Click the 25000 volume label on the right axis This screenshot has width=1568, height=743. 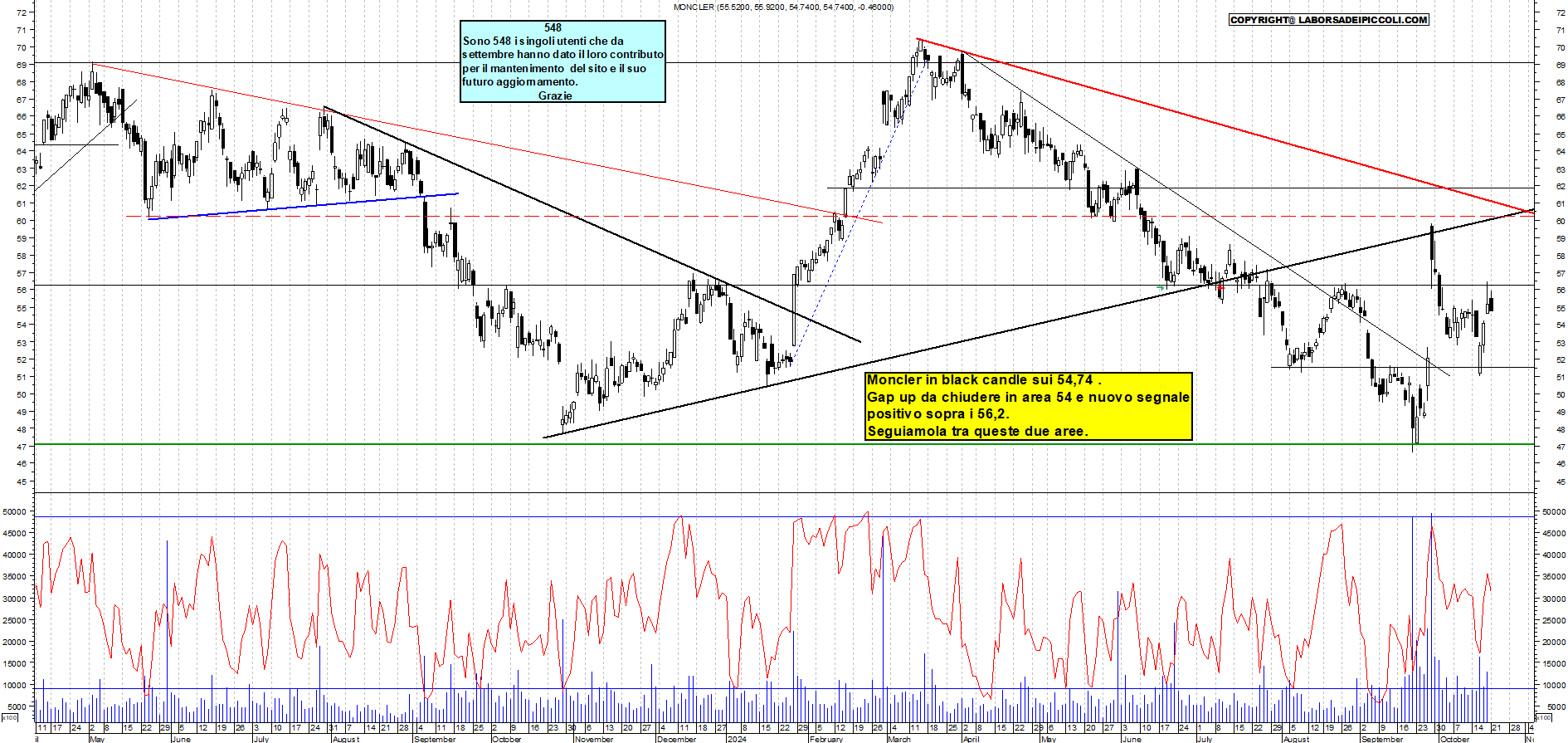[x=1554, y=620]
